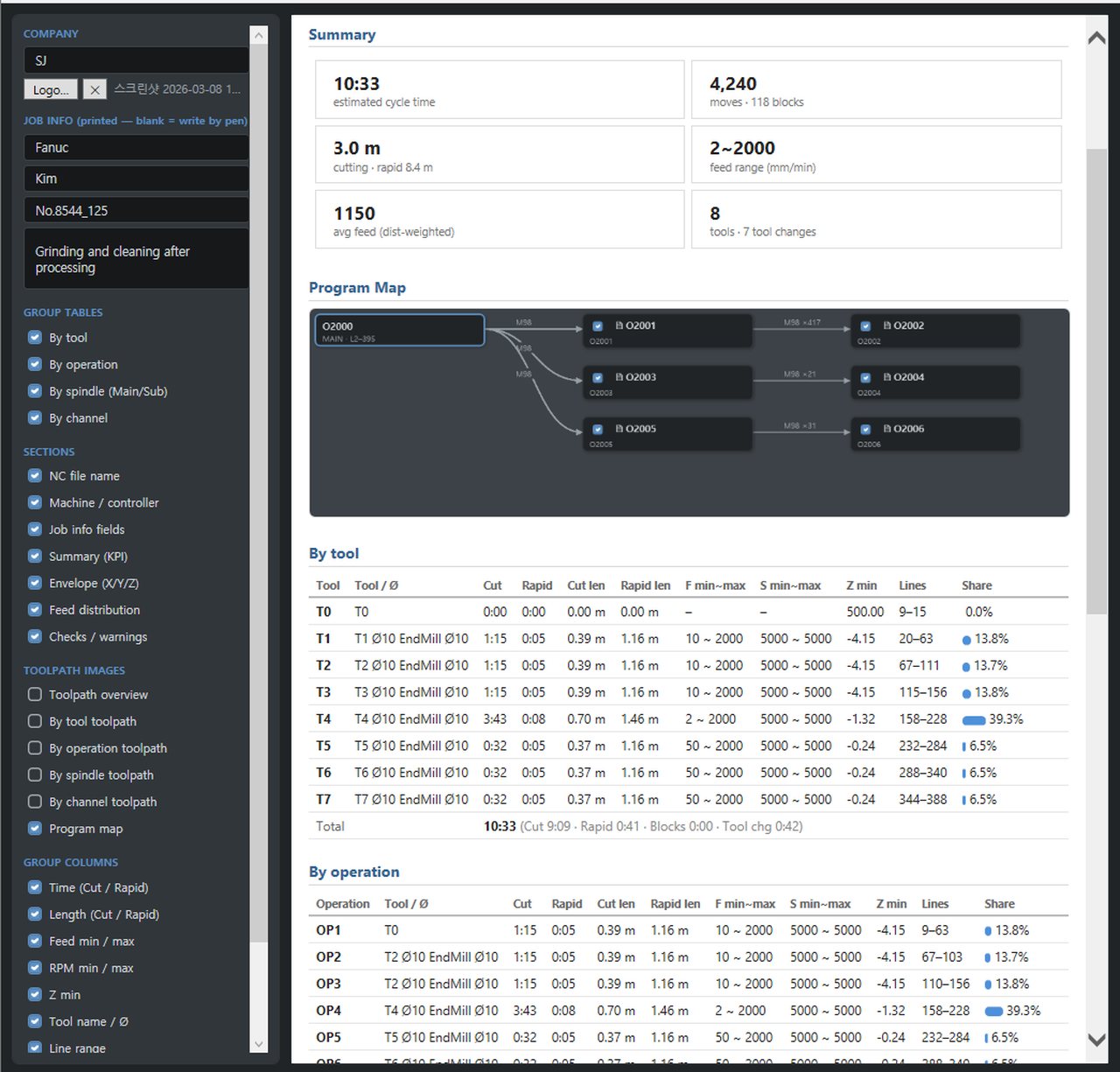The height and width of the screenshot is (1072, 1120).
Task: Toggle the By operation group table
Action: click(x=35, y=364)
